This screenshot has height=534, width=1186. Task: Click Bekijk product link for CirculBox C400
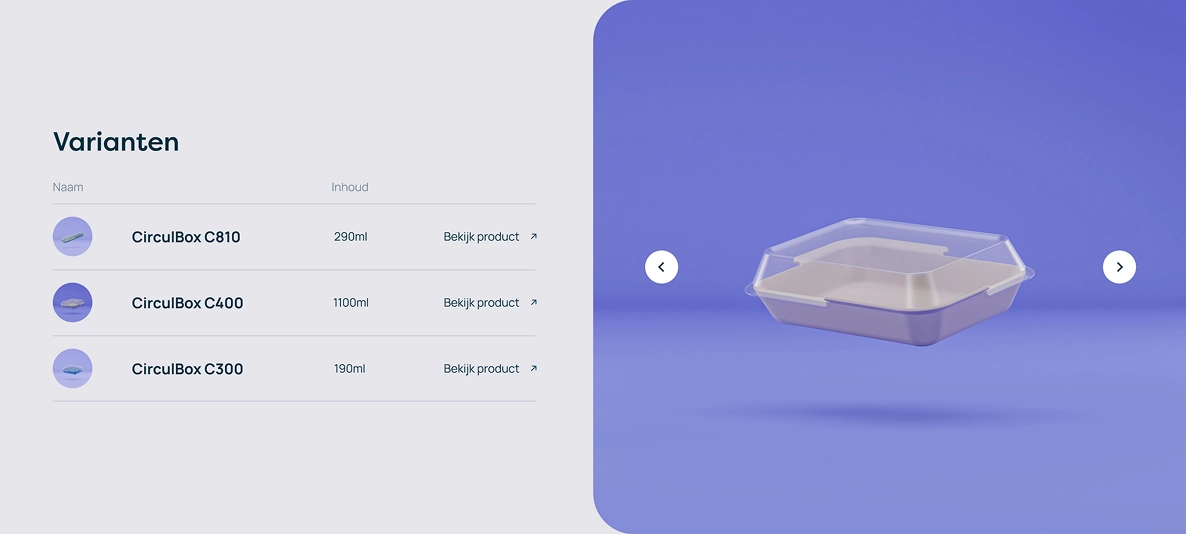481,303
